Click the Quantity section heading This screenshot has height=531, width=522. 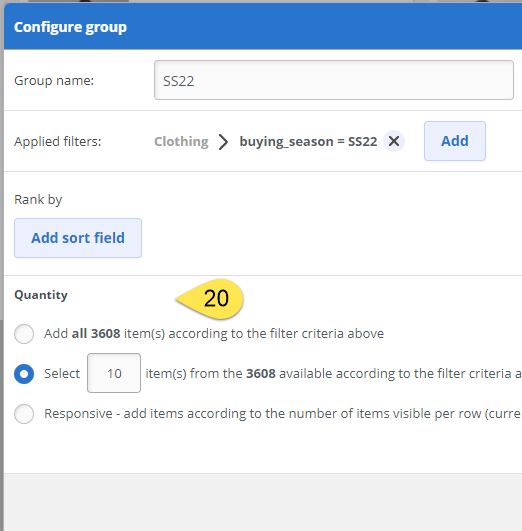pos(41,295)
